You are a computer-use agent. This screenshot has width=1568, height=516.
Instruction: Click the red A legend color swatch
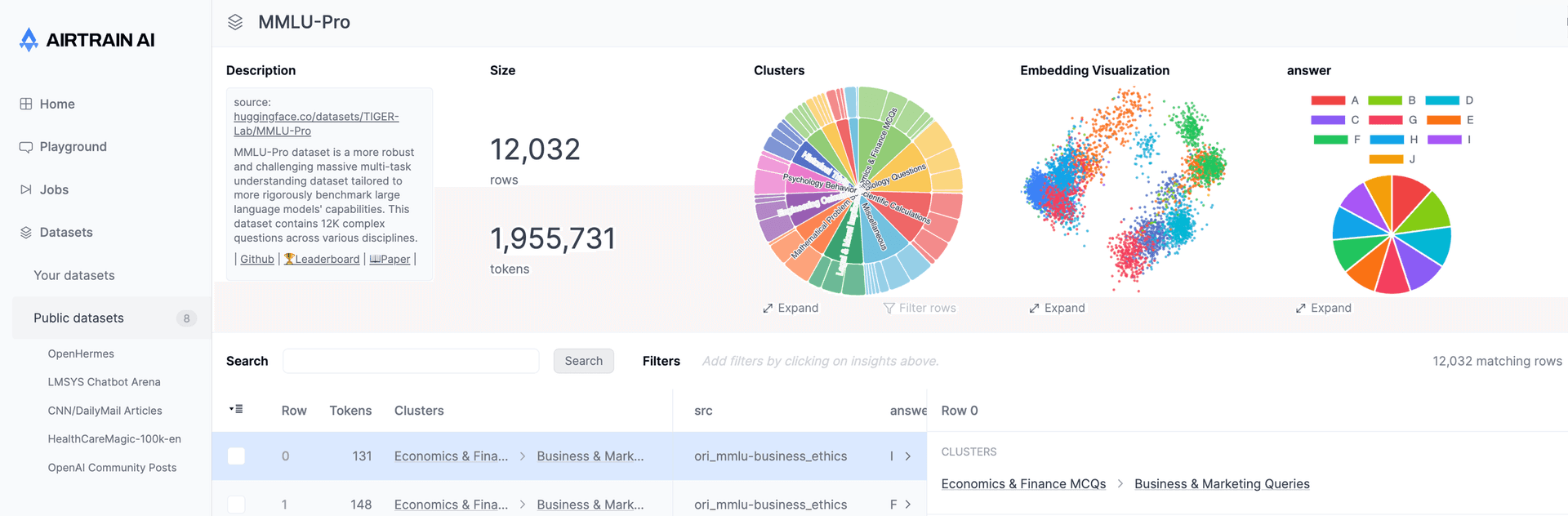pyautogui.click(x=1328, y=100)
